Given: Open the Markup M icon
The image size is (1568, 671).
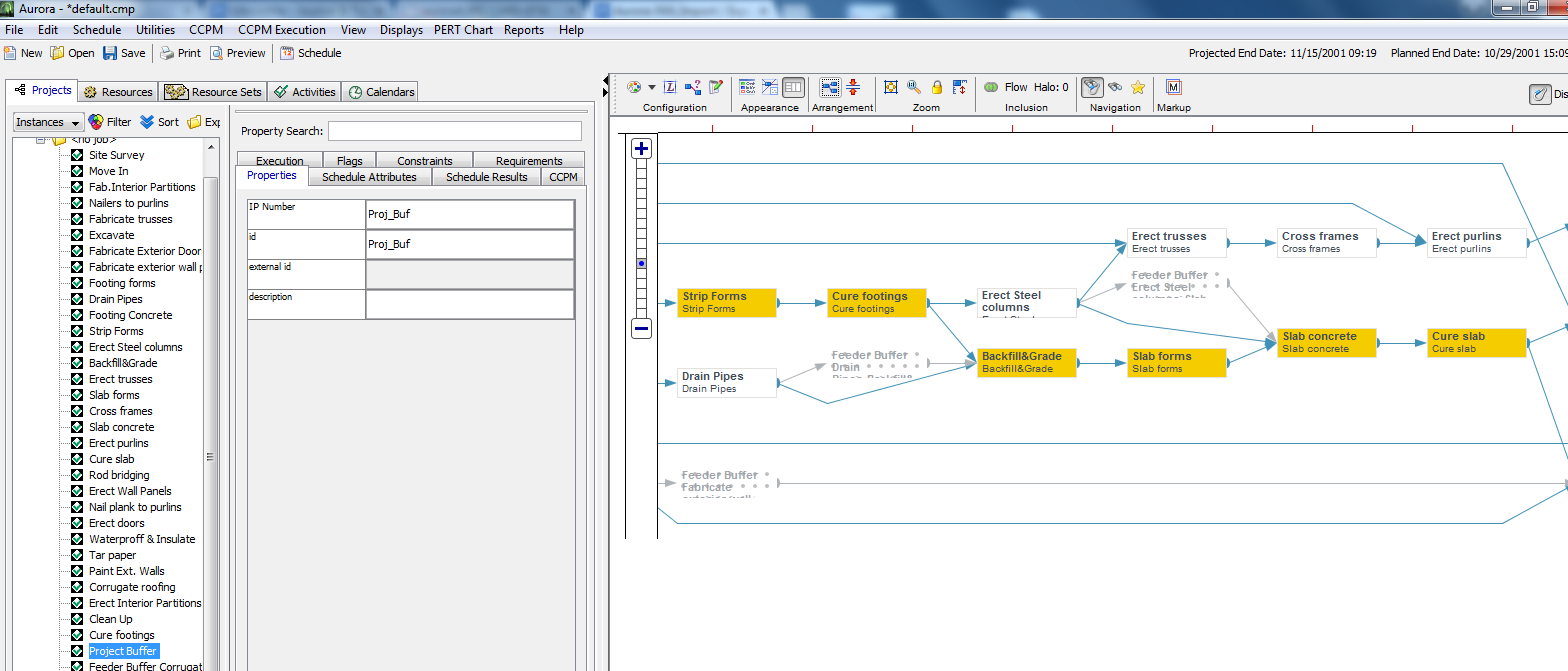Looking at the screenshot, I should point(1173,88).
